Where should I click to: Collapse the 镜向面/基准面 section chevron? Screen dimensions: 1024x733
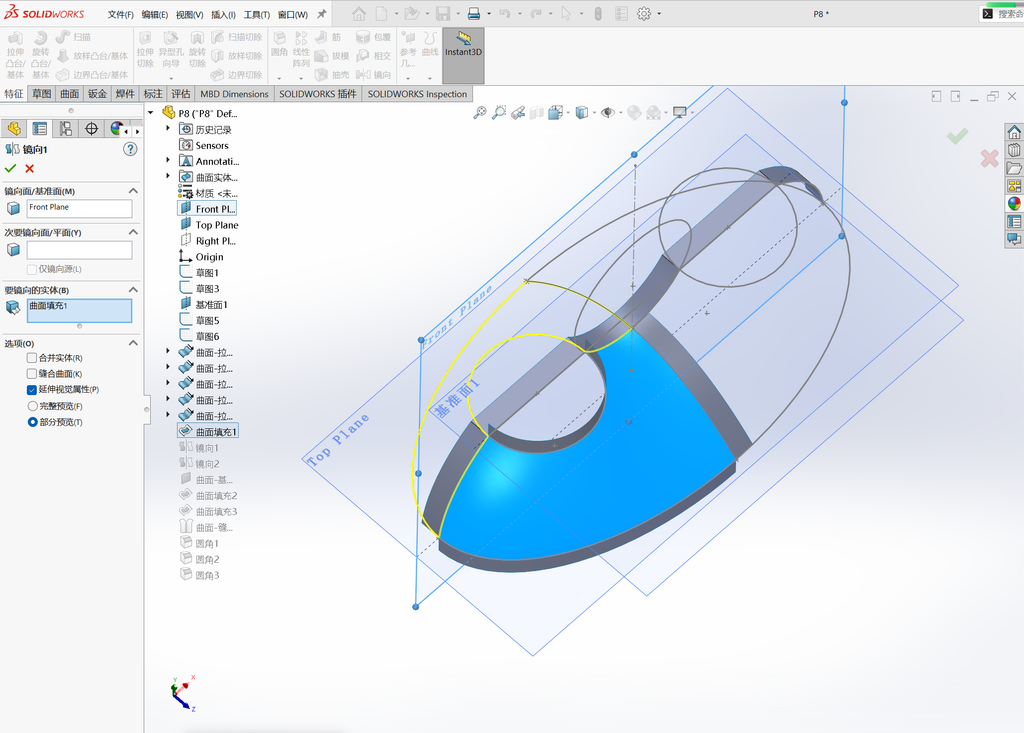pyautogui.click(x=133, y=191)
